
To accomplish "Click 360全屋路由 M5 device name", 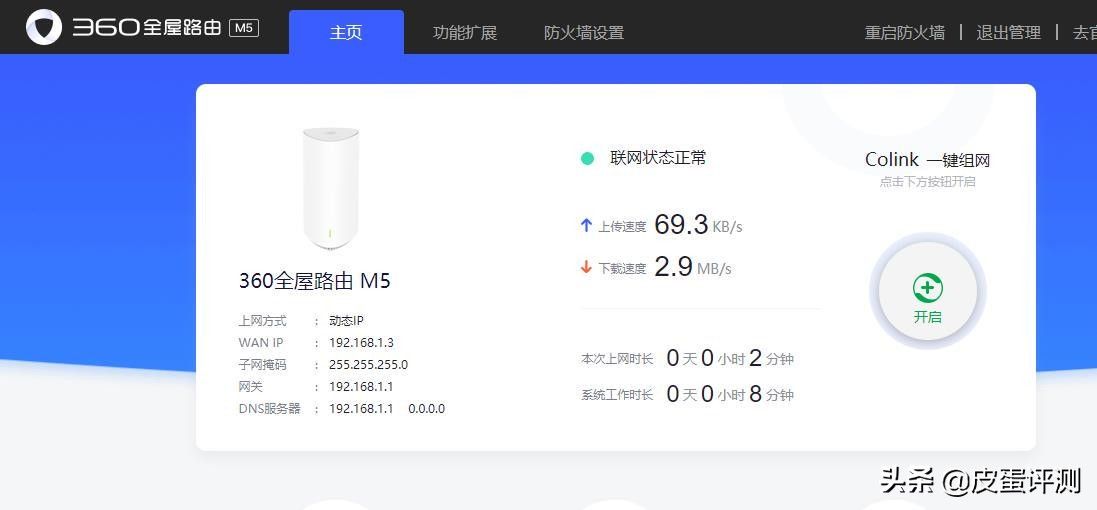I will (x=315, y=281).
